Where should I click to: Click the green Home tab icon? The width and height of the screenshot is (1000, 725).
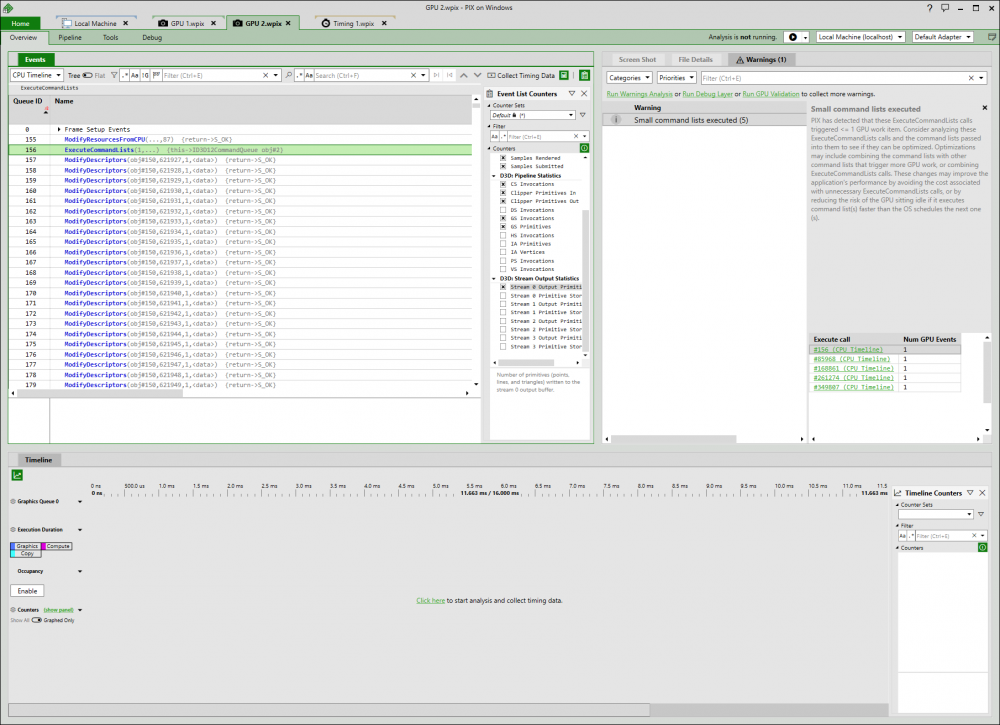18,22
